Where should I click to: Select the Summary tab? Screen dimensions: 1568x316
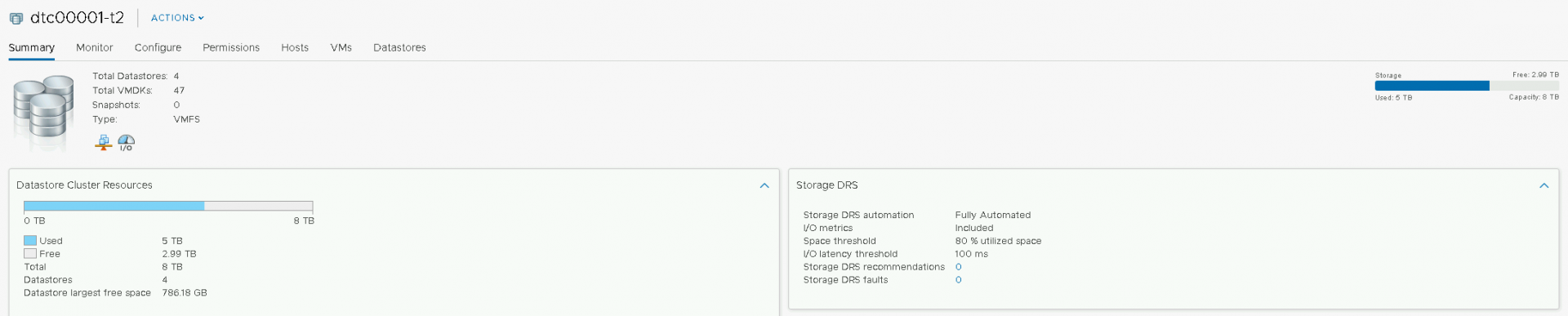pyautogui.click(x=32, y=47)
